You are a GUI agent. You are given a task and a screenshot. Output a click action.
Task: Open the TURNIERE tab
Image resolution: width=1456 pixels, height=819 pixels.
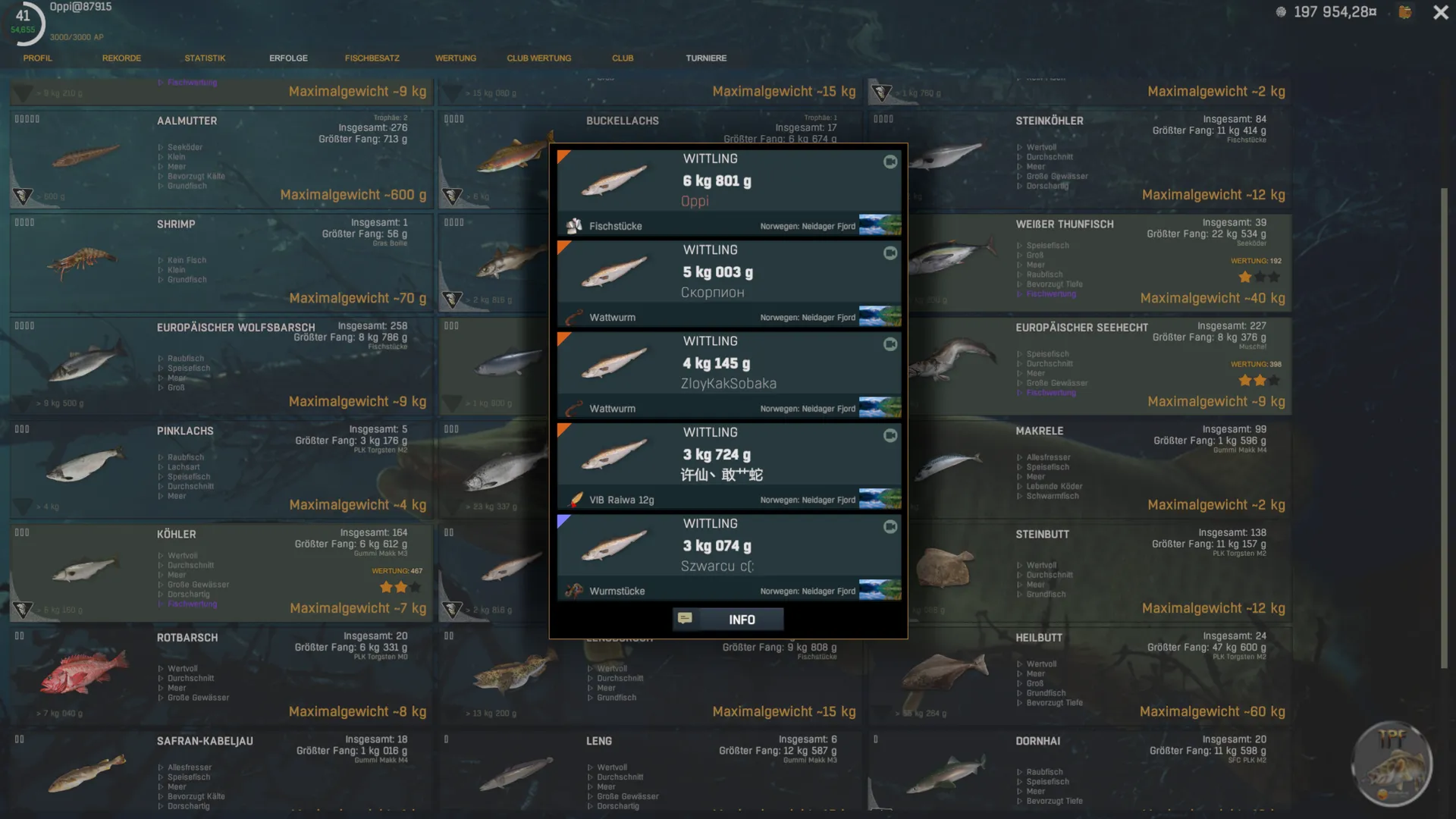pos(706,58)
